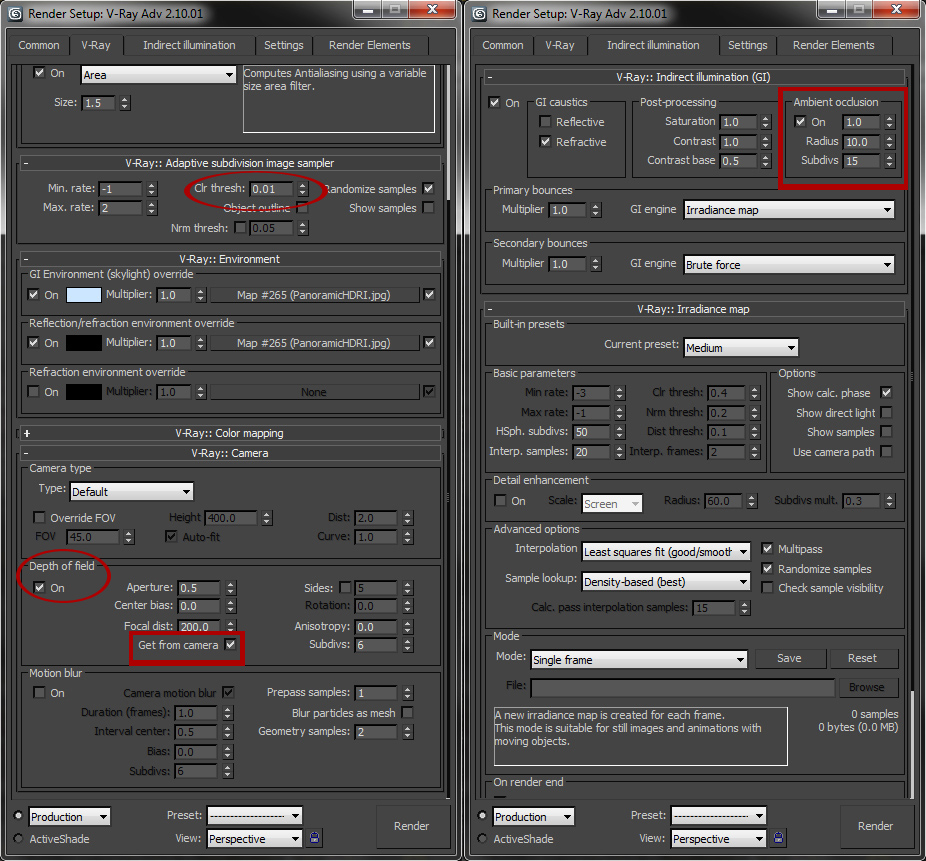This screenshot has width=926, height=861.
Task: Expand the V-Ray Color mapping rollout
Action: coord(27,433)
